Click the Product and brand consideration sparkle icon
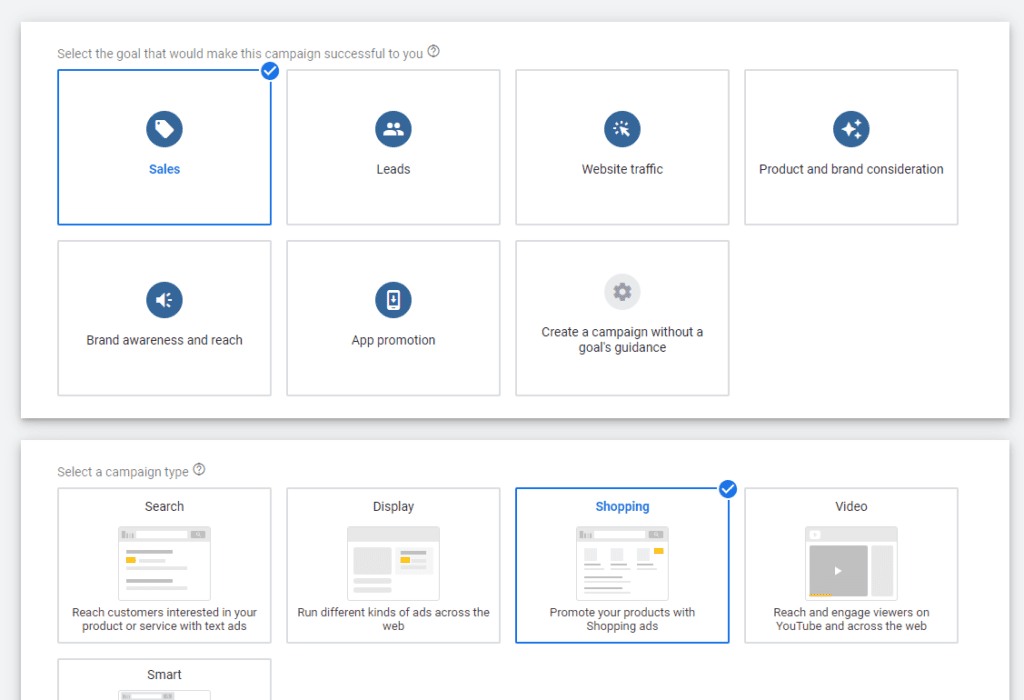Image resolution: width=1024 pixels, height=700 pixels. (x=851, y=129)
